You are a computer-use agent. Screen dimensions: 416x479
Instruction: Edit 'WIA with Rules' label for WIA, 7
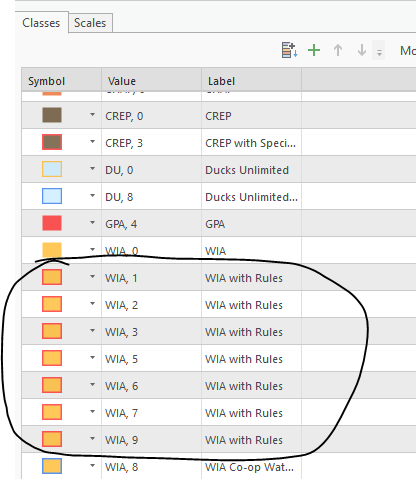251,412
